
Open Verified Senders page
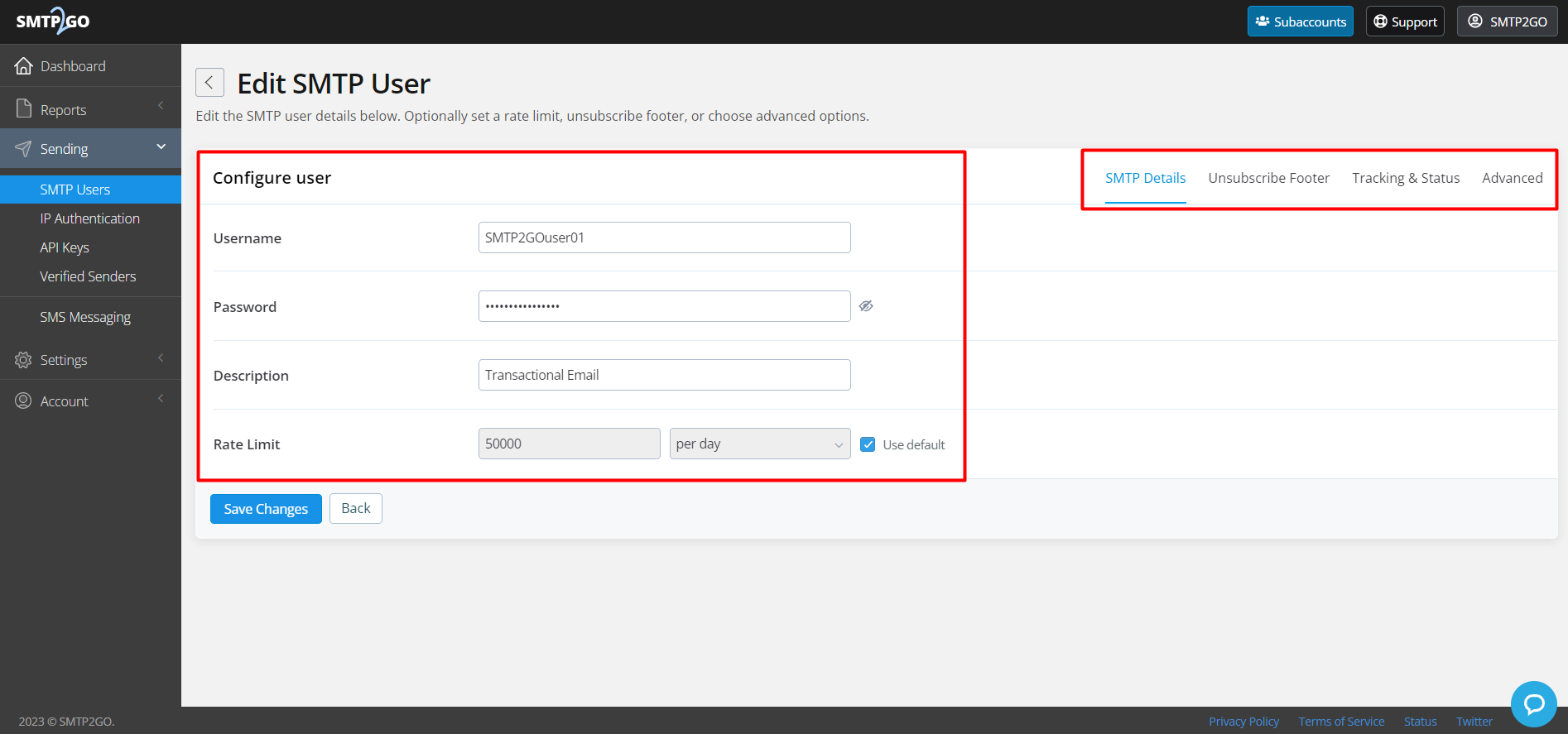coord(88,276)
